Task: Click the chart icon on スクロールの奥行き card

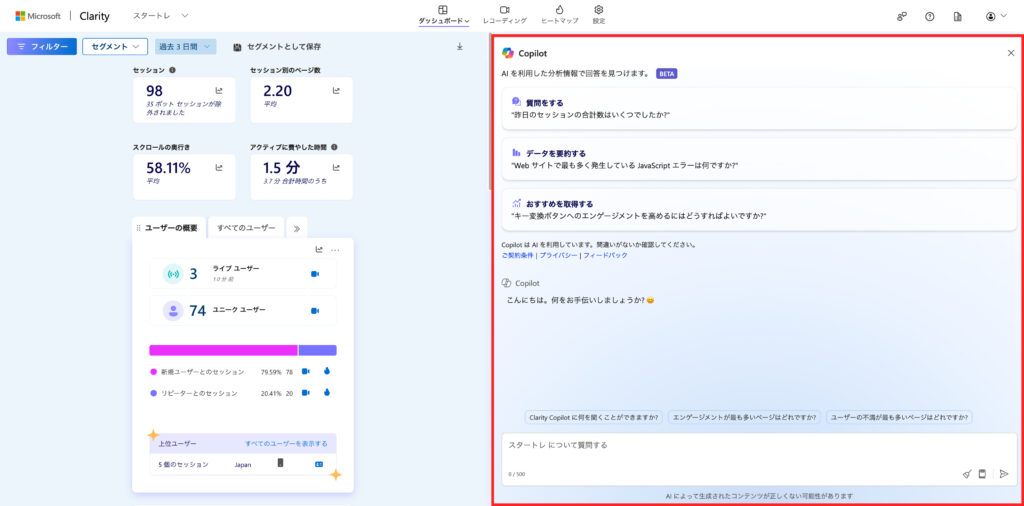Action: point(219,168)
